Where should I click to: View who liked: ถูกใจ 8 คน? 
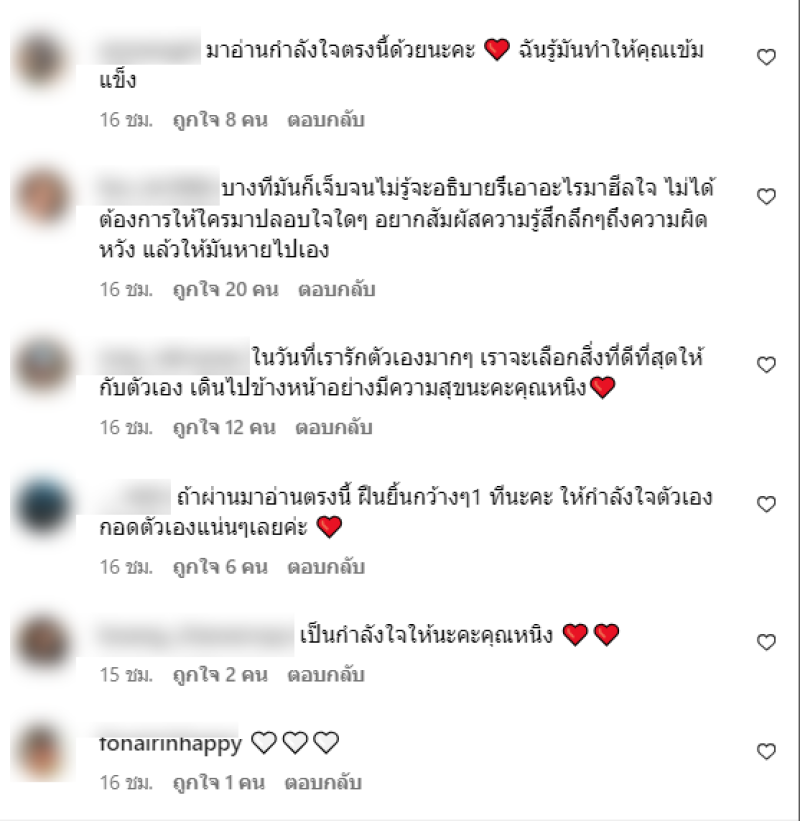(x=220, y=120)
